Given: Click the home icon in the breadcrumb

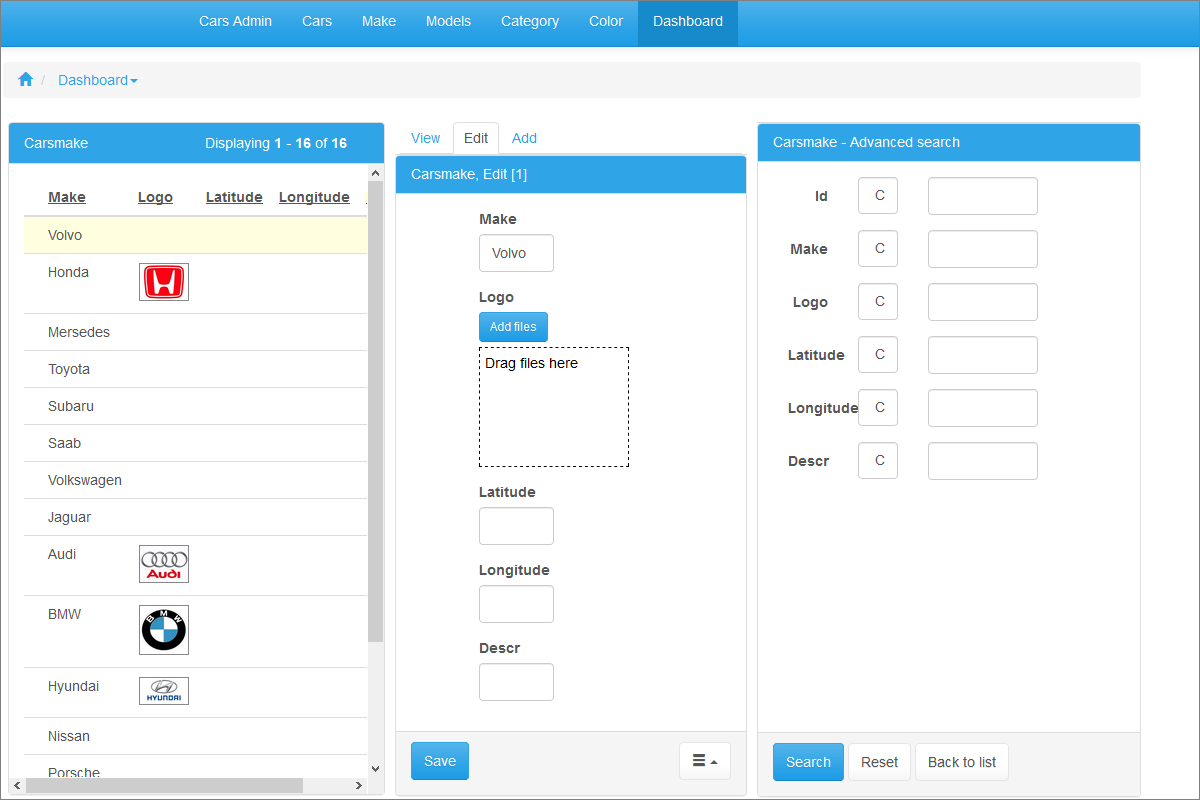Looking at the screenshot, I should 25,79.
